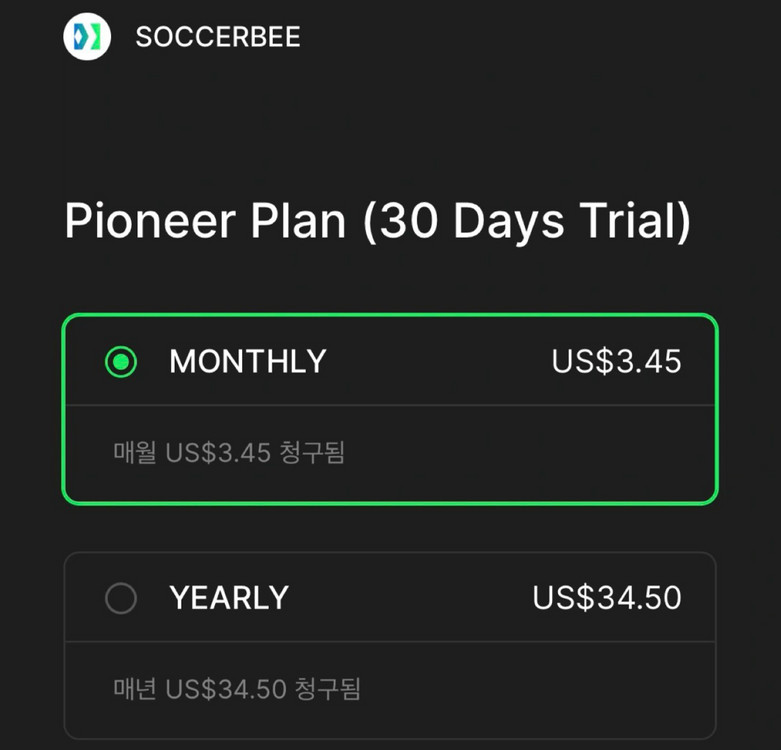Image resolution: width=781 pixels, height=750 pixels.
Task: Click US$3.45 inside the monthly billing note
Action: pyautogui.click(x=218, y=453)
